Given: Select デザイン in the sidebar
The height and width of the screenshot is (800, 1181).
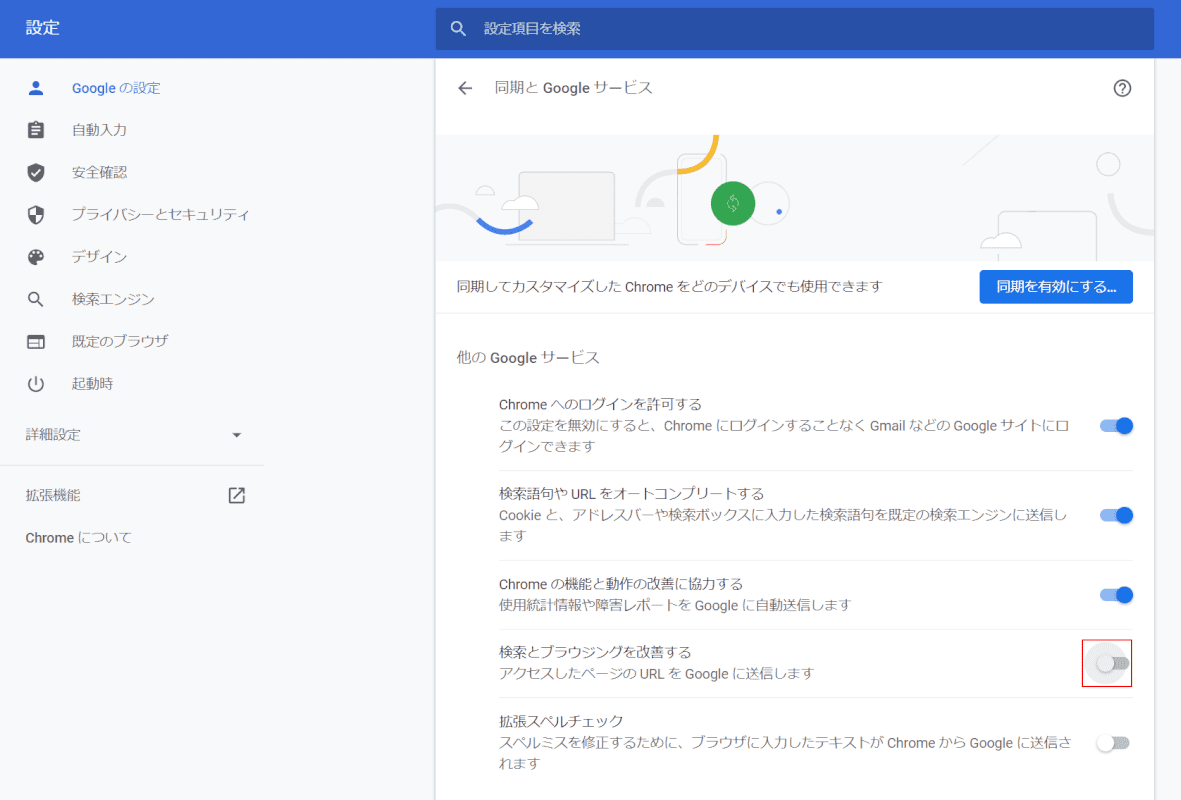Looking at the screenshot, I should tap(99, 257).
